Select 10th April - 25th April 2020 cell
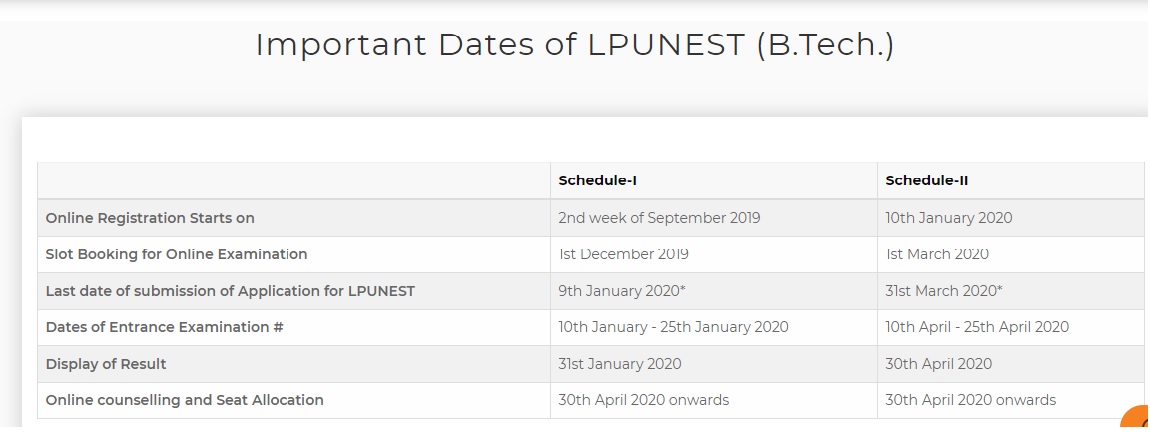This screenshot has width=1150, height=433. coord(977,327)
